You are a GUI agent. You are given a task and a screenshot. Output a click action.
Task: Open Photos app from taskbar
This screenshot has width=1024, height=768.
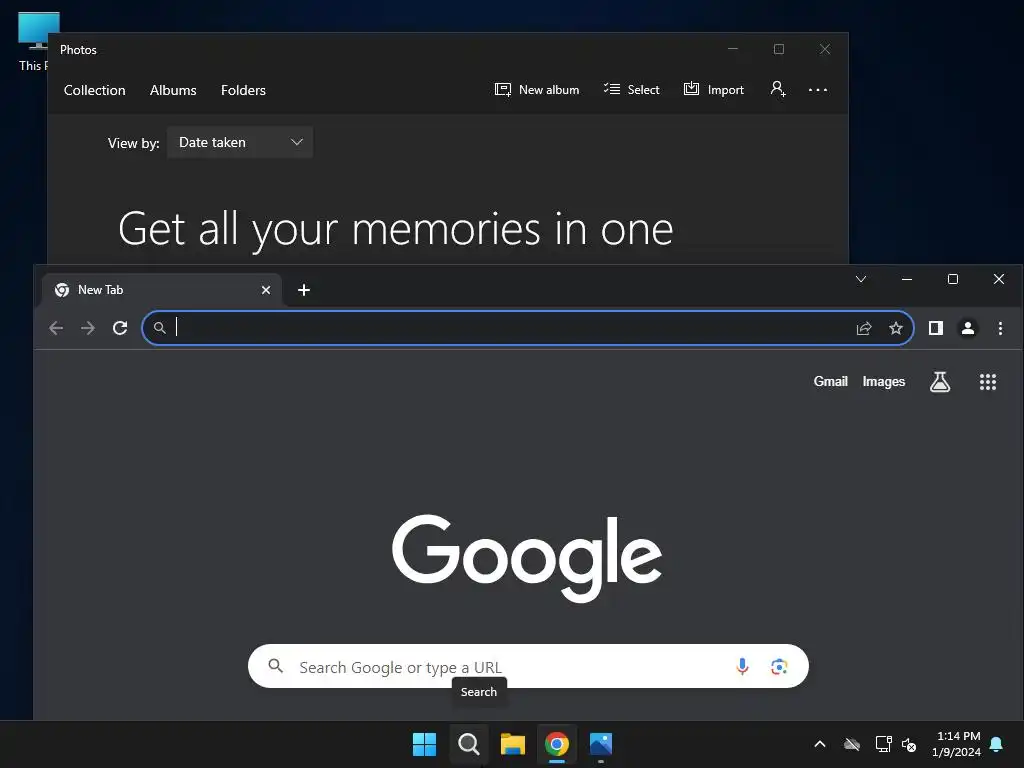click(601, 744)
